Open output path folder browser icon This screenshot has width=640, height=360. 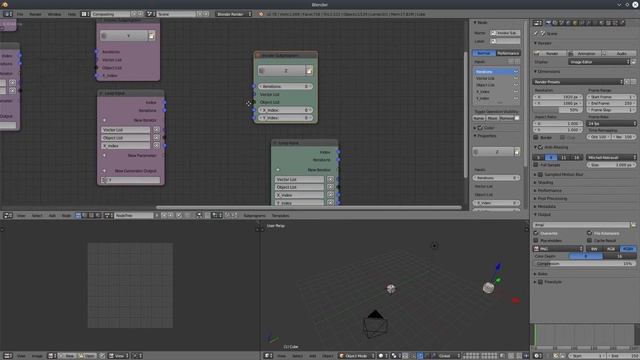[x=633, y=225]
